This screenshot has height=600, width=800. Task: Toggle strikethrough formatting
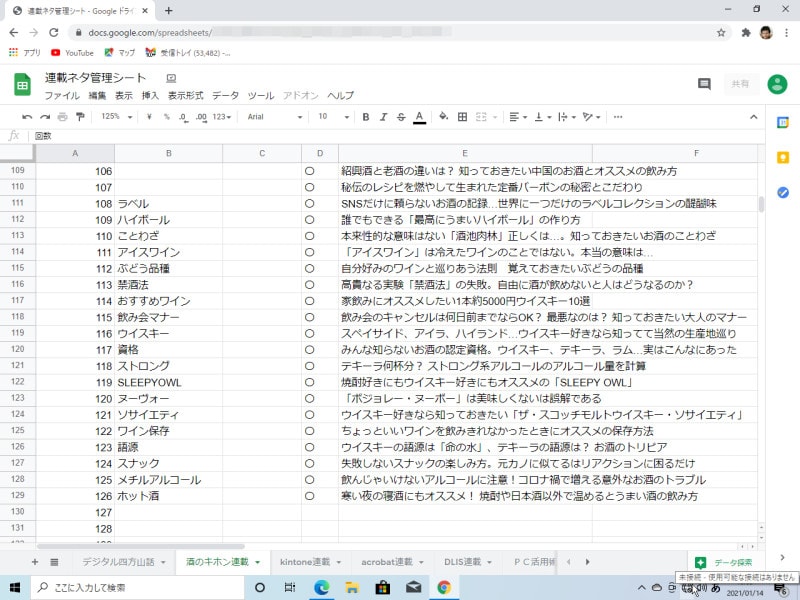point(401,117)
